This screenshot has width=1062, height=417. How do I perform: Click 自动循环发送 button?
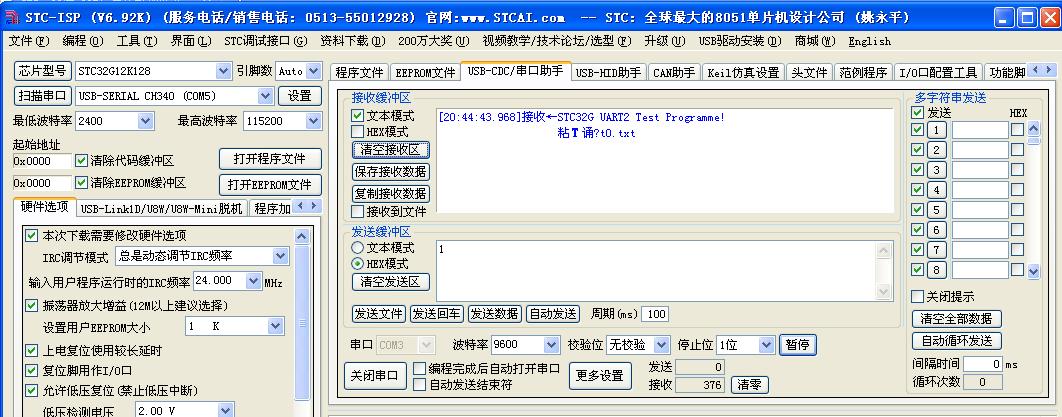click(956, 341)
